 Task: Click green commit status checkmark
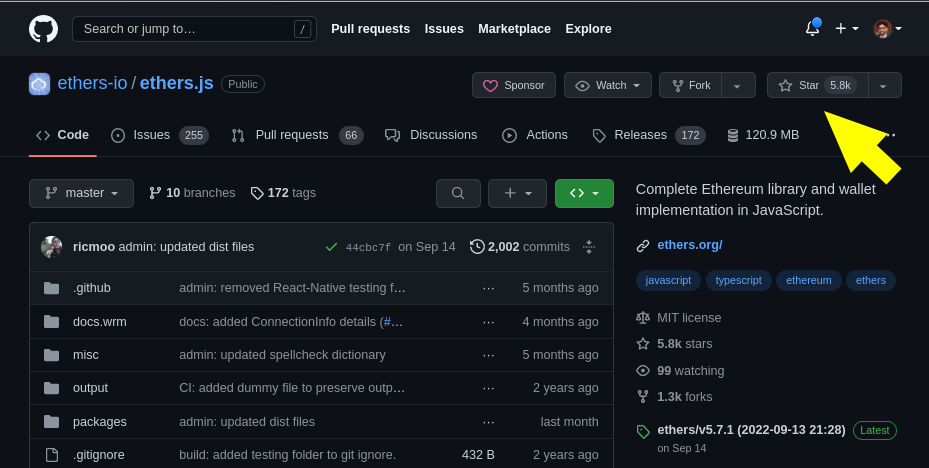click(x=331, y=247)
